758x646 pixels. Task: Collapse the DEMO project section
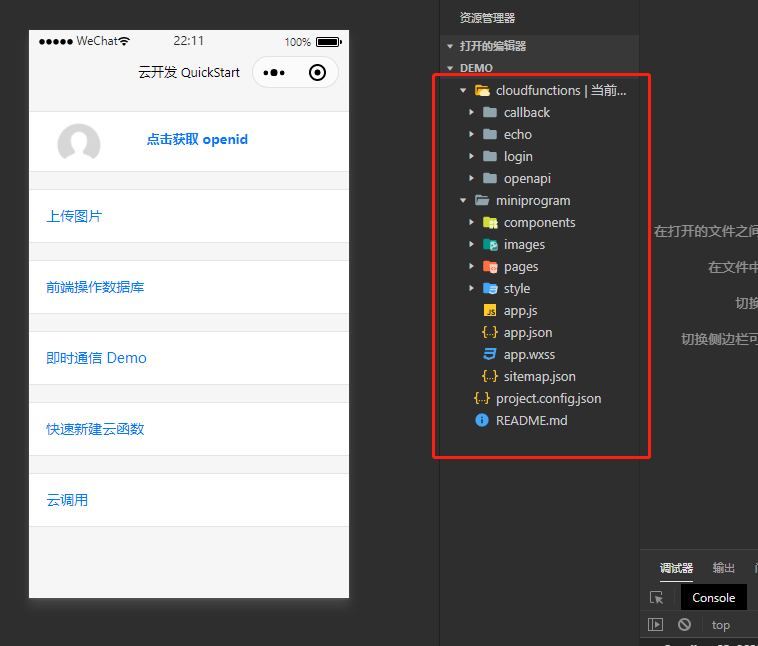pyautogui.click(x=451, y=68)
